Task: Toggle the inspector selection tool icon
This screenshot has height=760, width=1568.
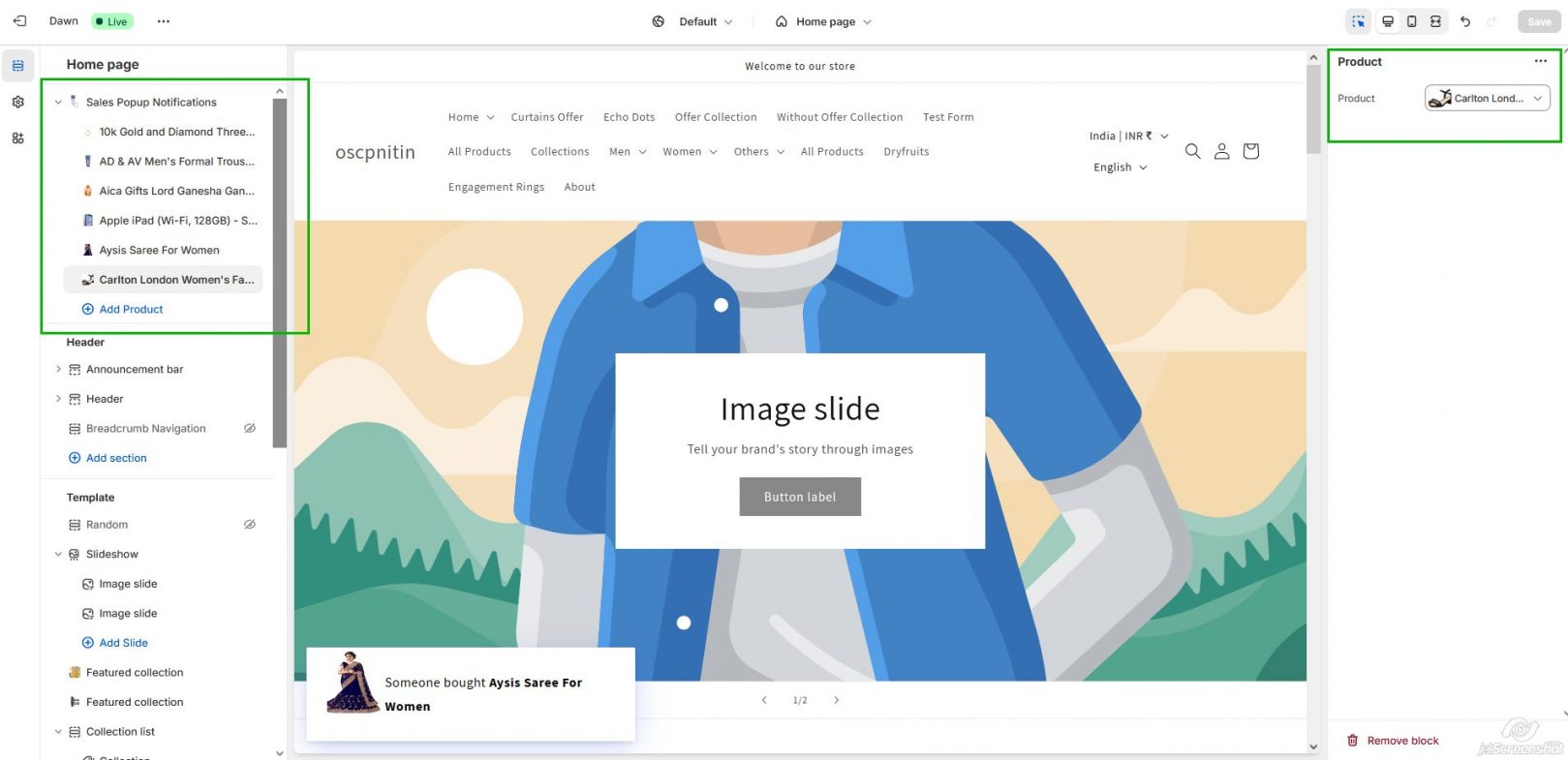Action: click(1358, 21)
